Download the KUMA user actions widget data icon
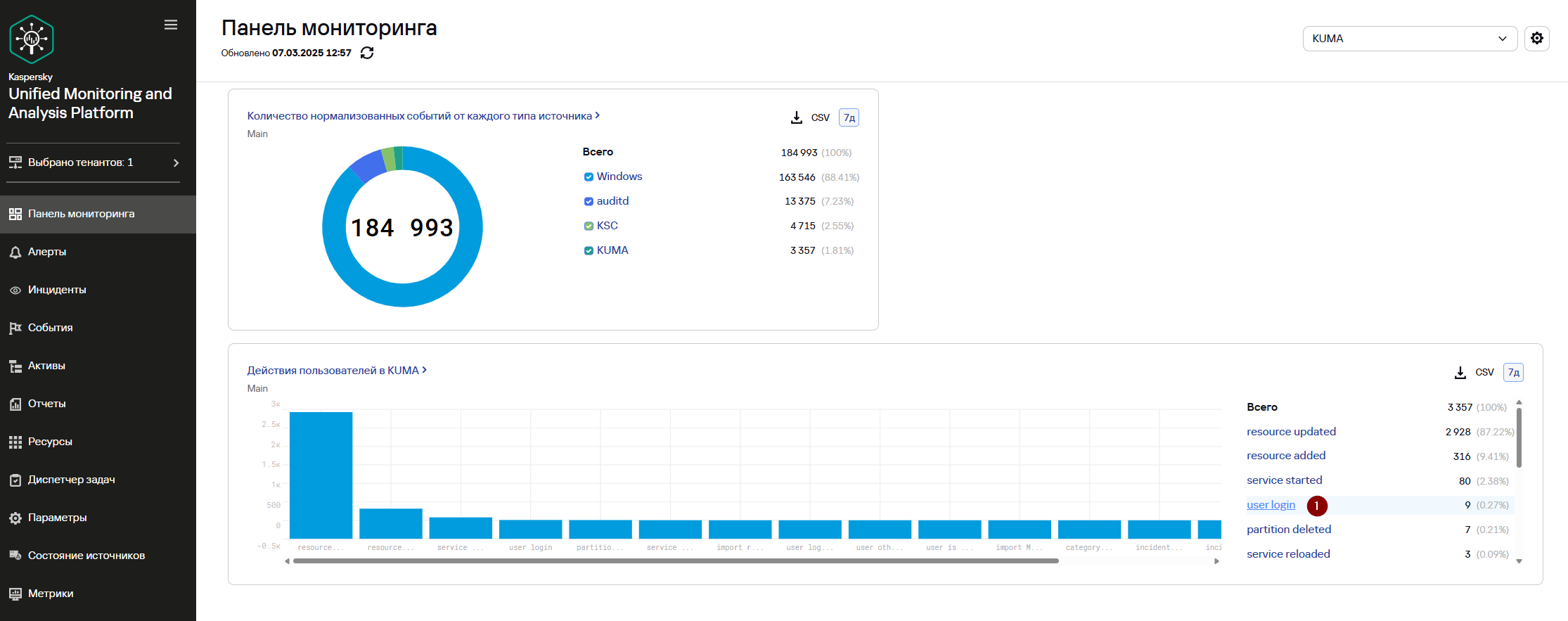1568x621 pixels. coord(1460,372)
